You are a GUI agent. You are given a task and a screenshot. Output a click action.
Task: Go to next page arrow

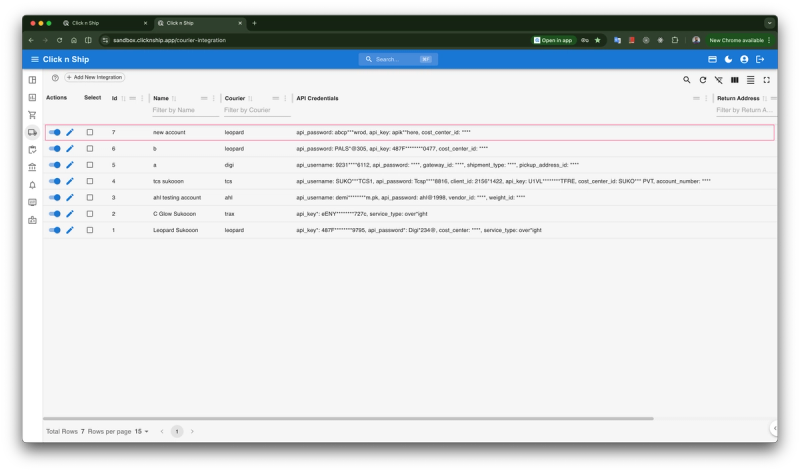[192, 432]
